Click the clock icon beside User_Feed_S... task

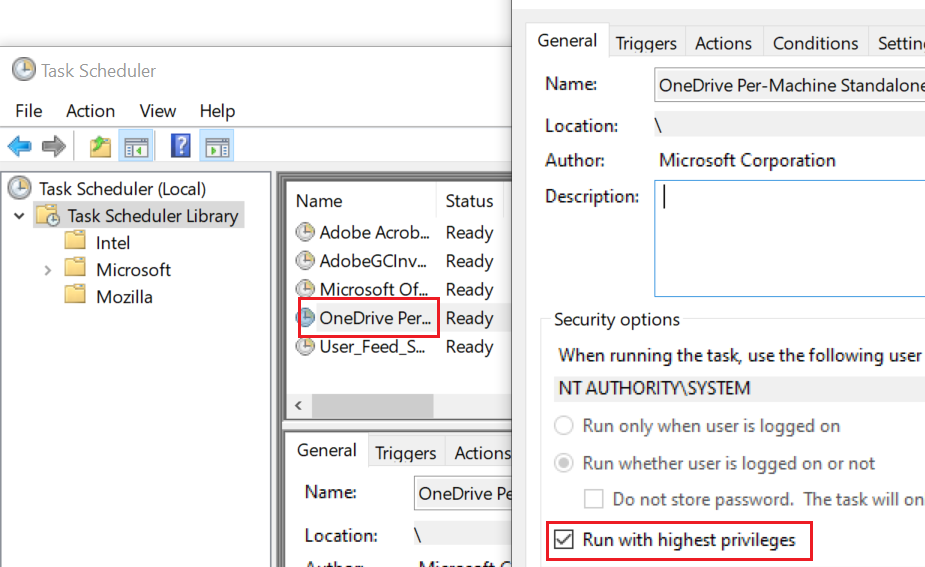click(x=305, y=346)
